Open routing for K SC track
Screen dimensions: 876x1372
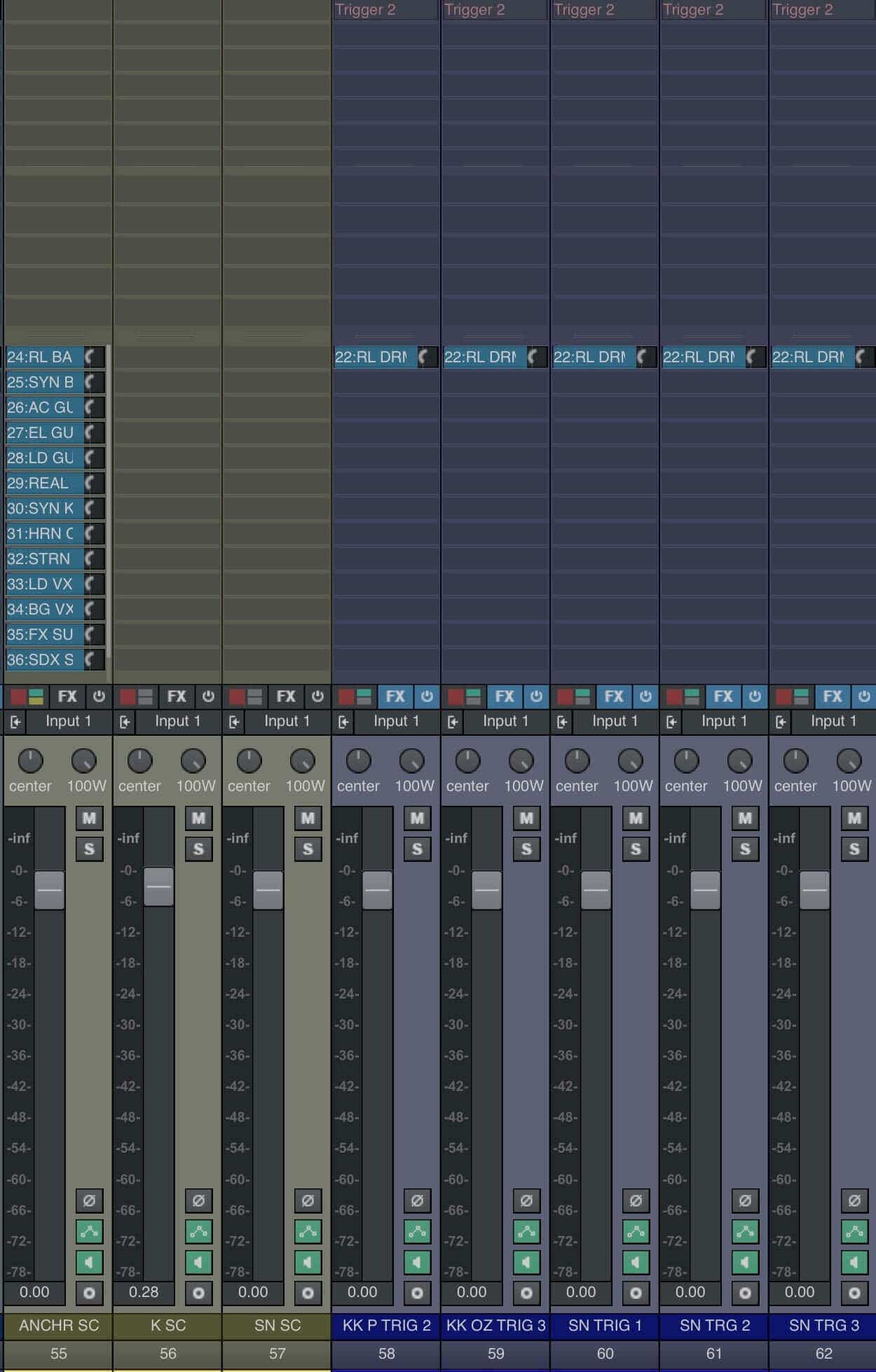pos(198,1231)
